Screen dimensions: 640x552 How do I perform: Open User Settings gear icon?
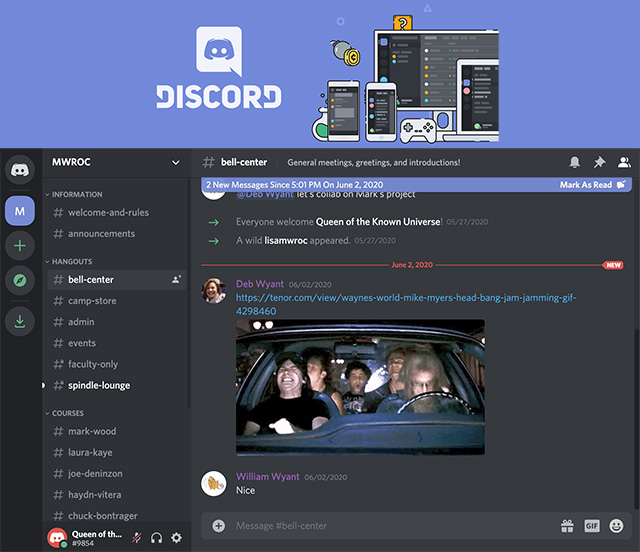click(x=176, y=538)
